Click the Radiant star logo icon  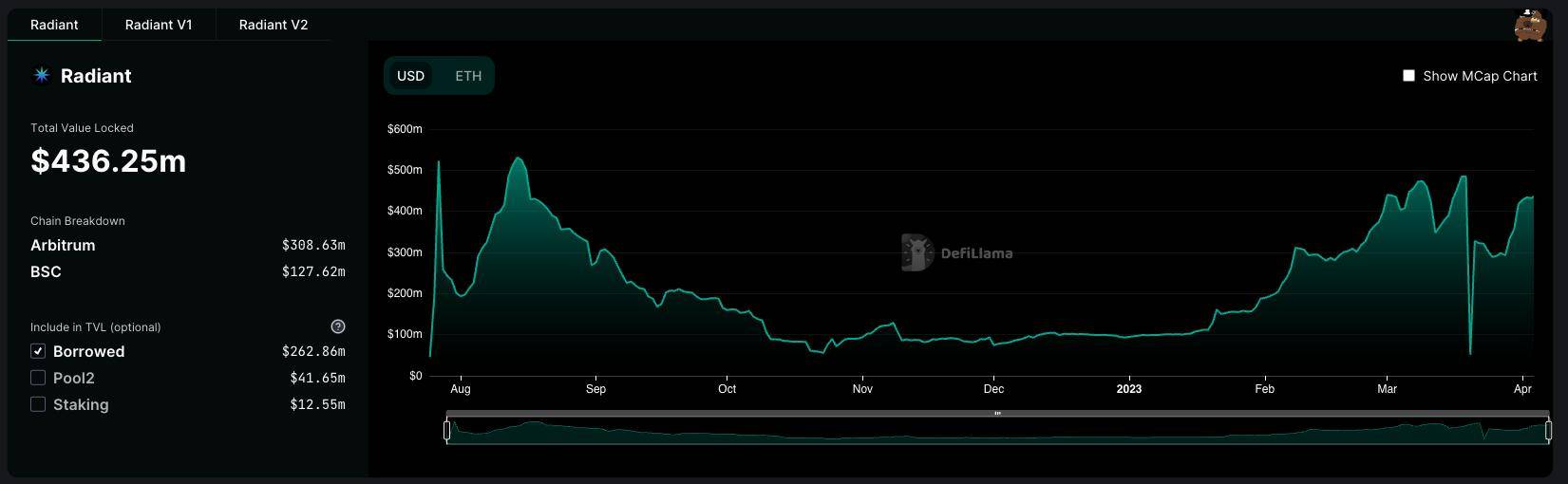42,75
